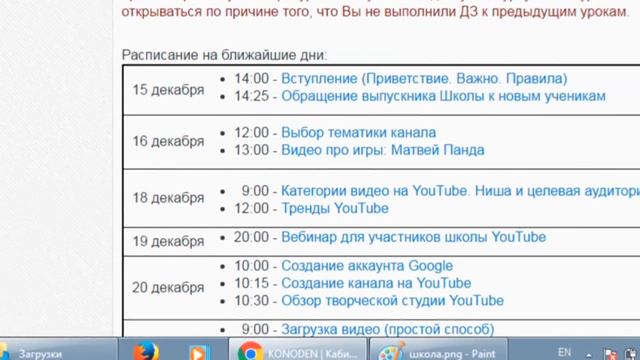This screenshot has height=360, width=640.
Task: Switch to the KONODEN Chrome window in taskbar
Action: tap(298, 350)
